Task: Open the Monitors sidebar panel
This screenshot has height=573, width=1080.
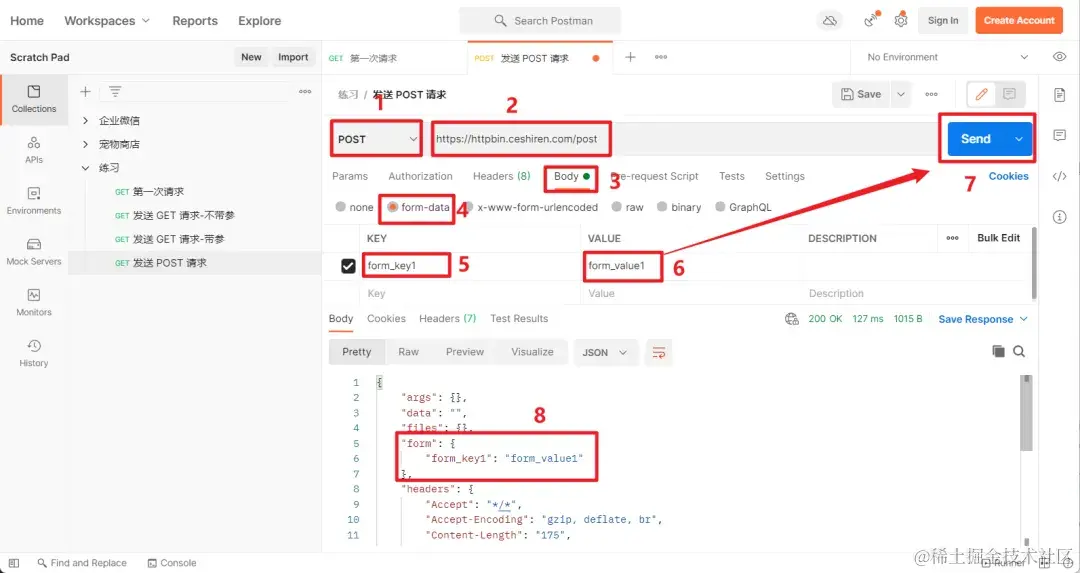Action: [34, 303]
